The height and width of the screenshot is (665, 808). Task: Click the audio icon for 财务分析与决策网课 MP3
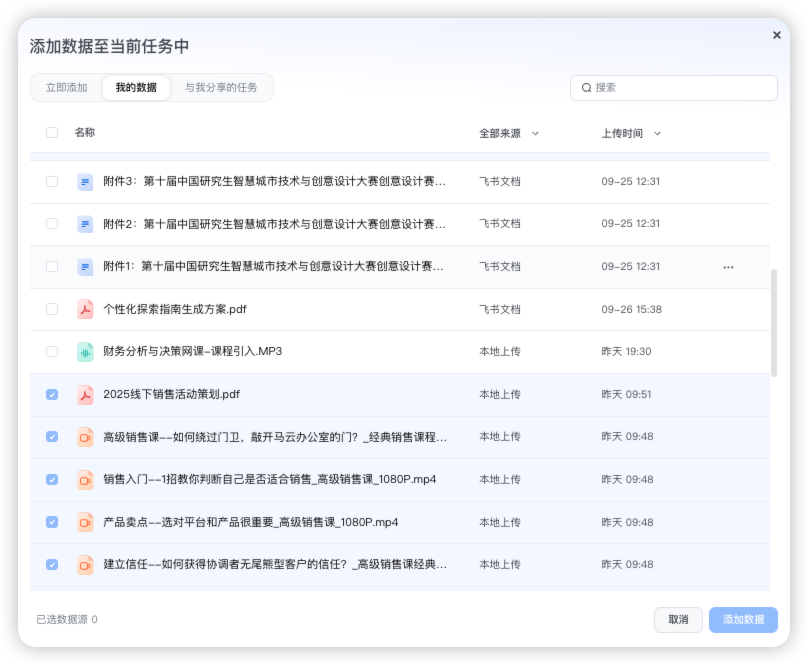coord(85,352)
